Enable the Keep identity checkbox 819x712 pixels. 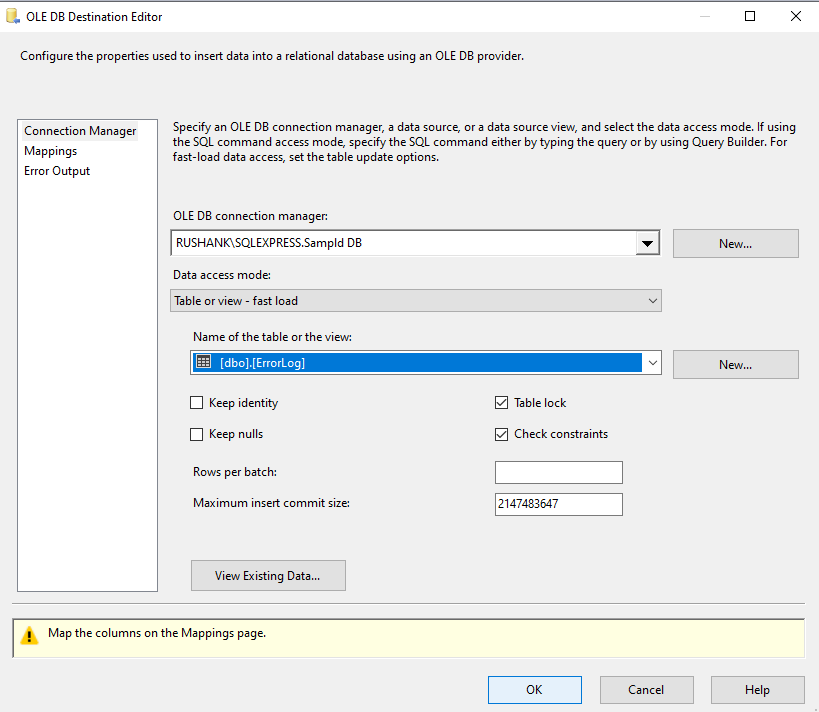pyautogui.click(x=196, y=403)
